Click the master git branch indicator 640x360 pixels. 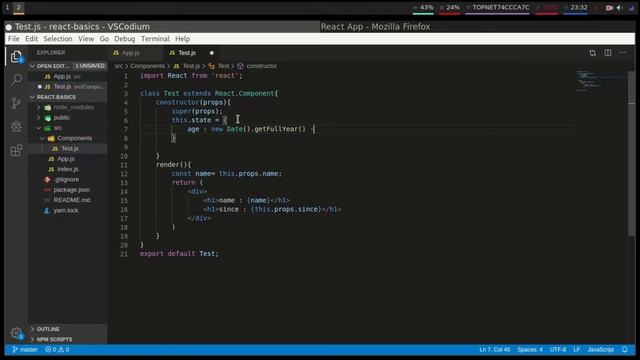(25, 349)
